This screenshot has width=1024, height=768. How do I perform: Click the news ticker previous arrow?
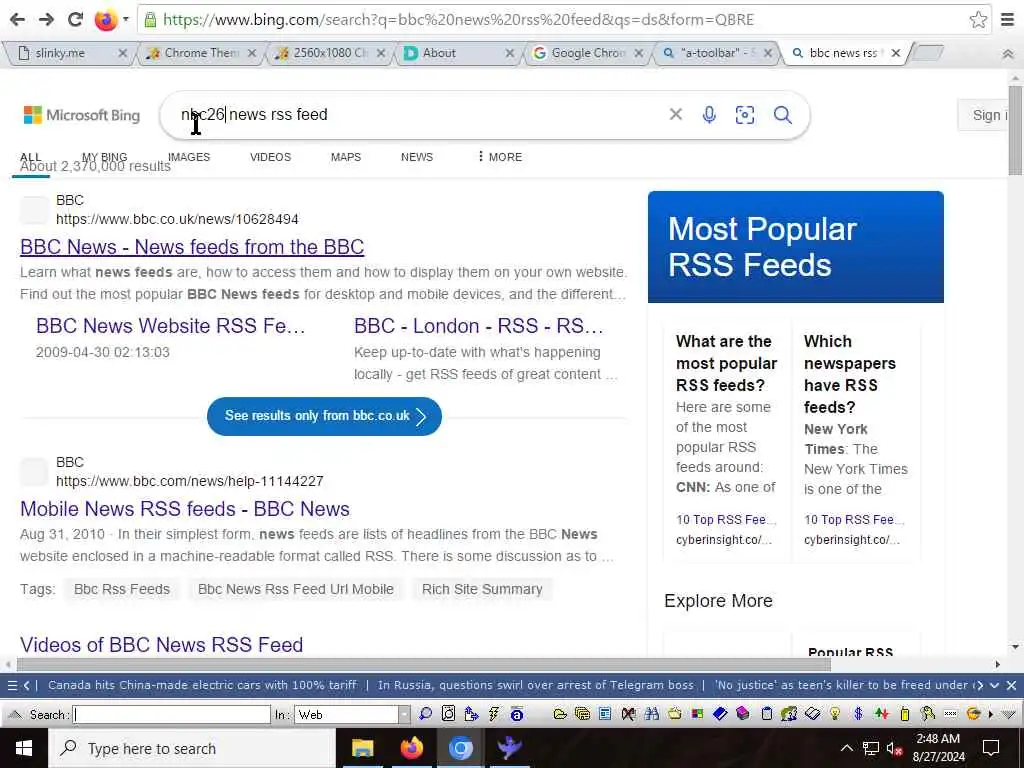(27, 685)
